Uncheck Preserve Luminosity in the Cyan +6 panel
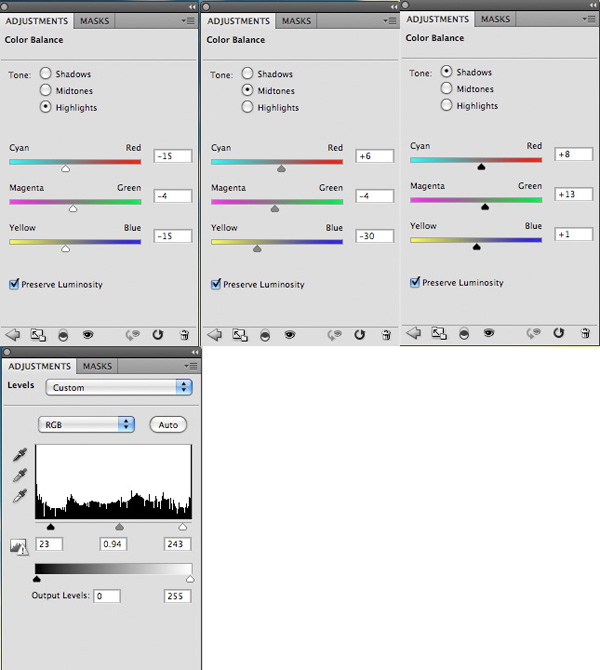The width and height of the screenshot is (600, 670). (x=216, y=284)
